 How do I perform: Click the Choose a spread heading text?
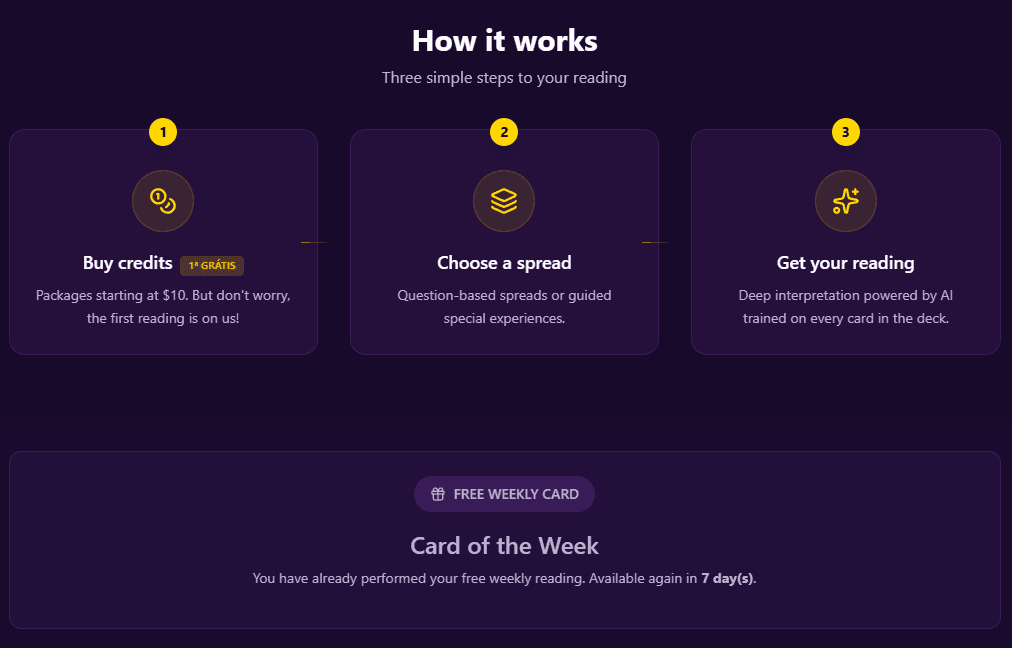[504, 262]
